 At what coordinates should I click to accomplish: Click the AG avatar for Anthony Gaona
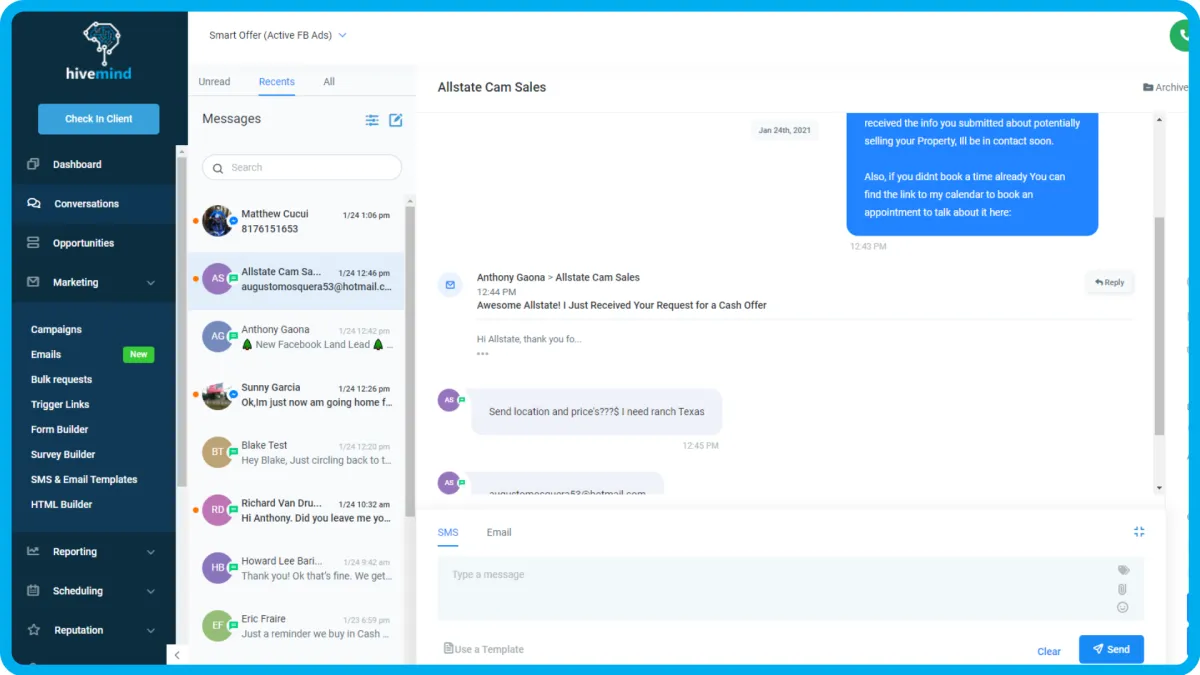tap(218, 336)
